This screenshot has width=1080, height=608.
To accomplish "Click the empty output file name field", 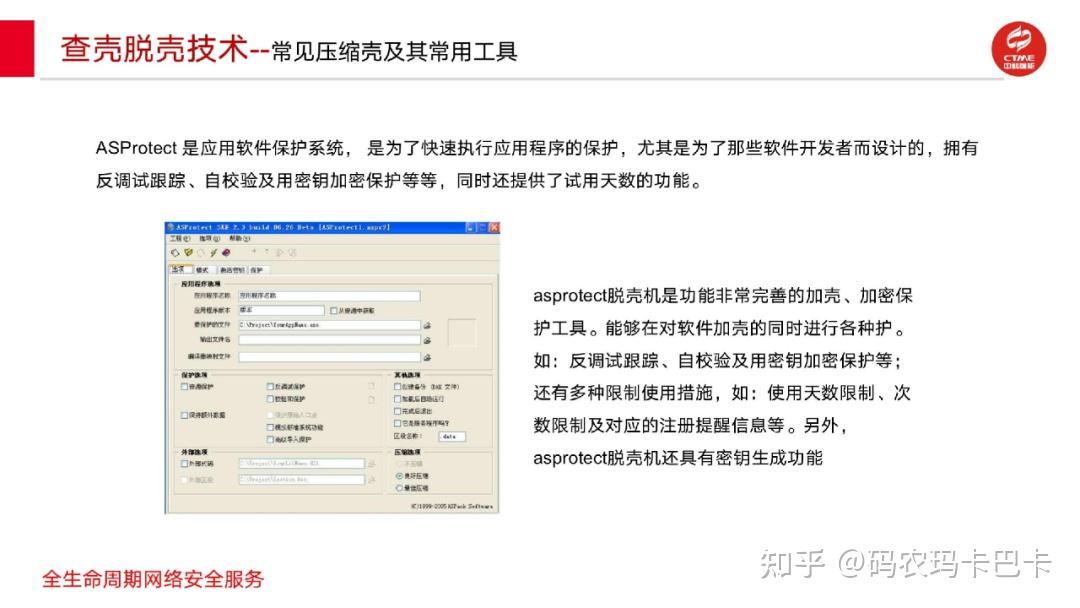I will click(x=329, y=339).
